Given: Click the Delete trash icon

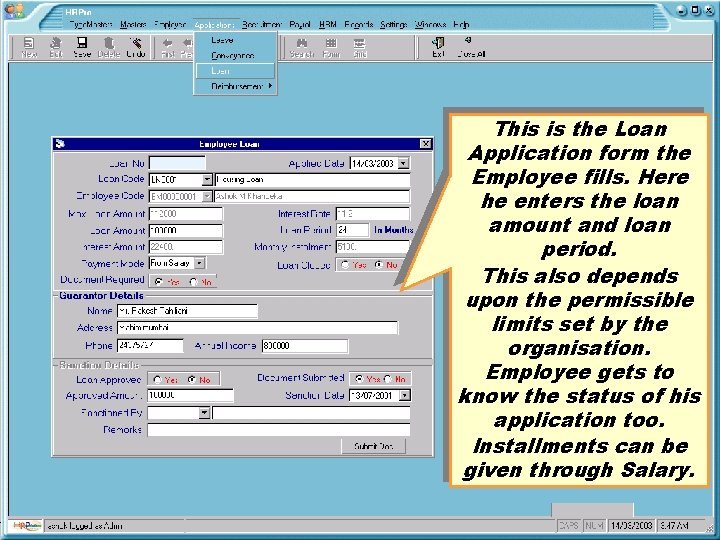Looking at the screenshot, I should (x=109, y=43).
